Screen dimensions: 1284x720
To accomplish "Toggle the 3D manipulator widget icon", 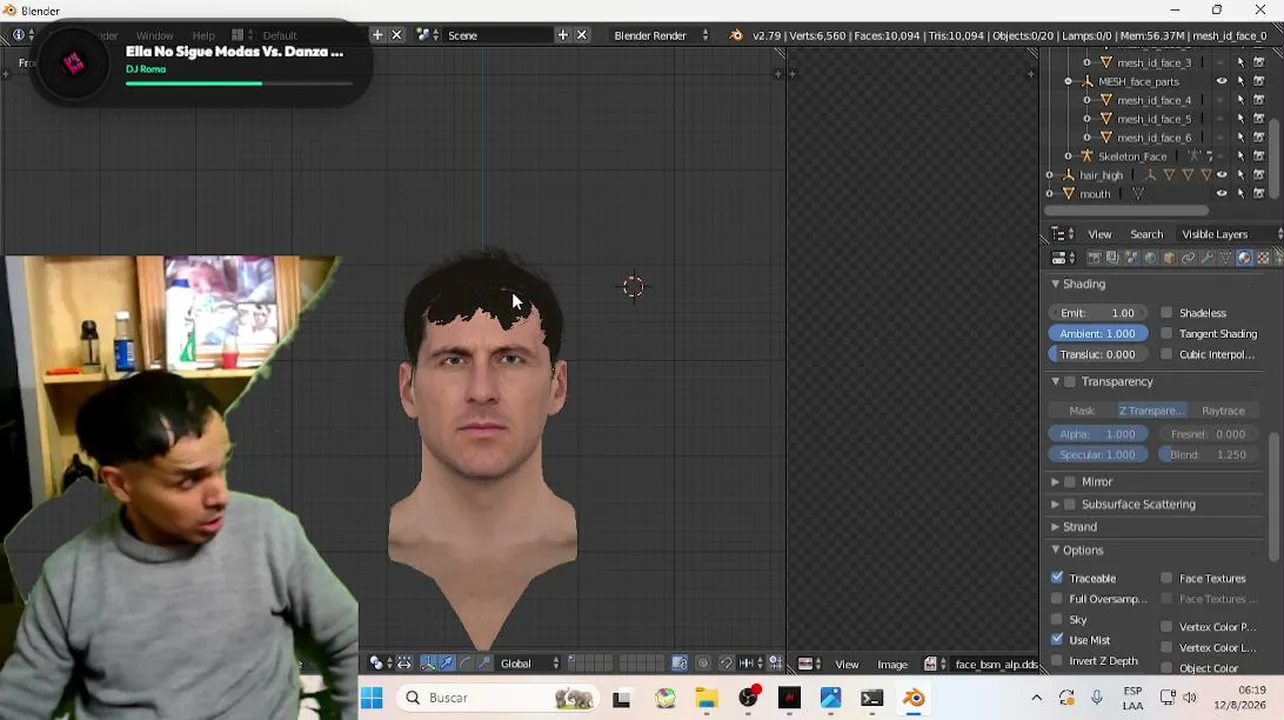I will point(428,663).
